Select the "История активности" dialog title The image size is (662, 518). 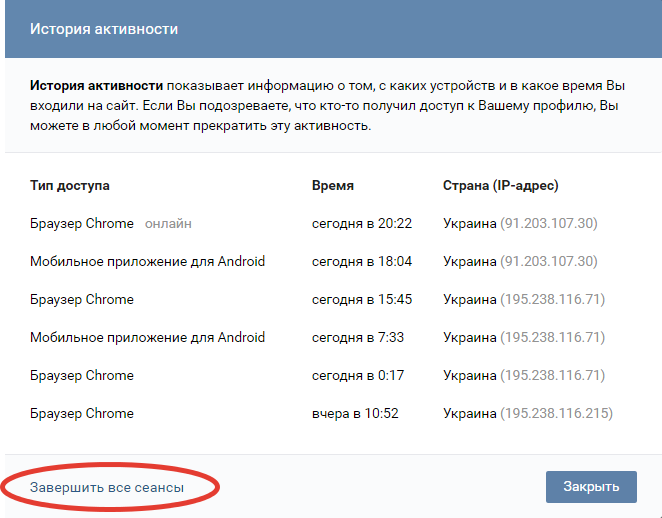[104, 29]
